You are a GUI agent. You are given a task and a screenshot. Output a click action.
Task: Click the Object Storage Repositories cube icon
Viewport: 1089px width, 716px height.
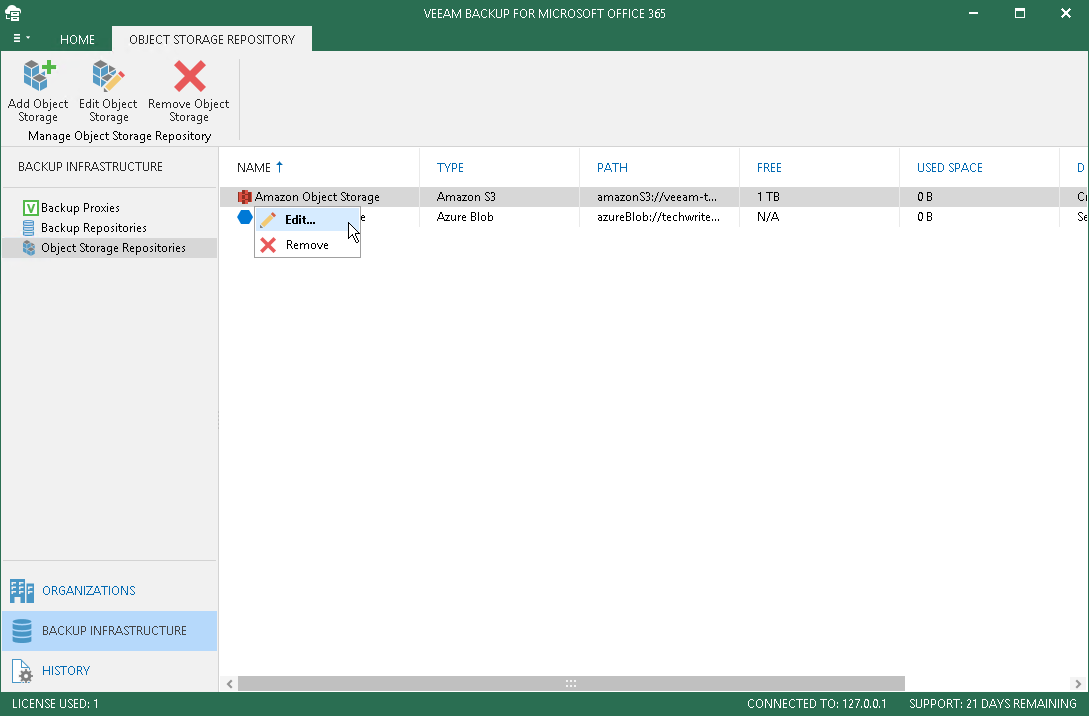(x=28, y=248)
